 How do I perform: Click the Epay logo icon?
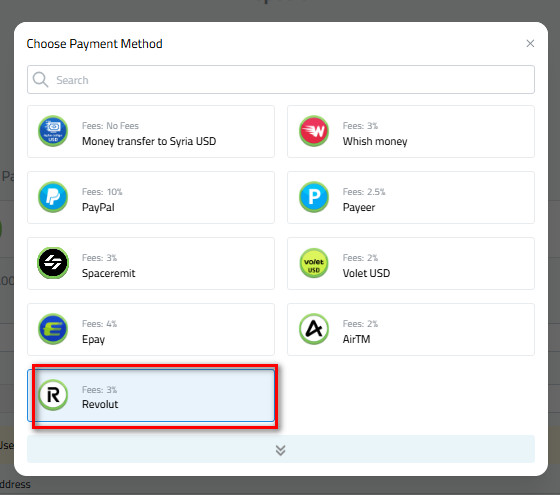click(53, 329)
